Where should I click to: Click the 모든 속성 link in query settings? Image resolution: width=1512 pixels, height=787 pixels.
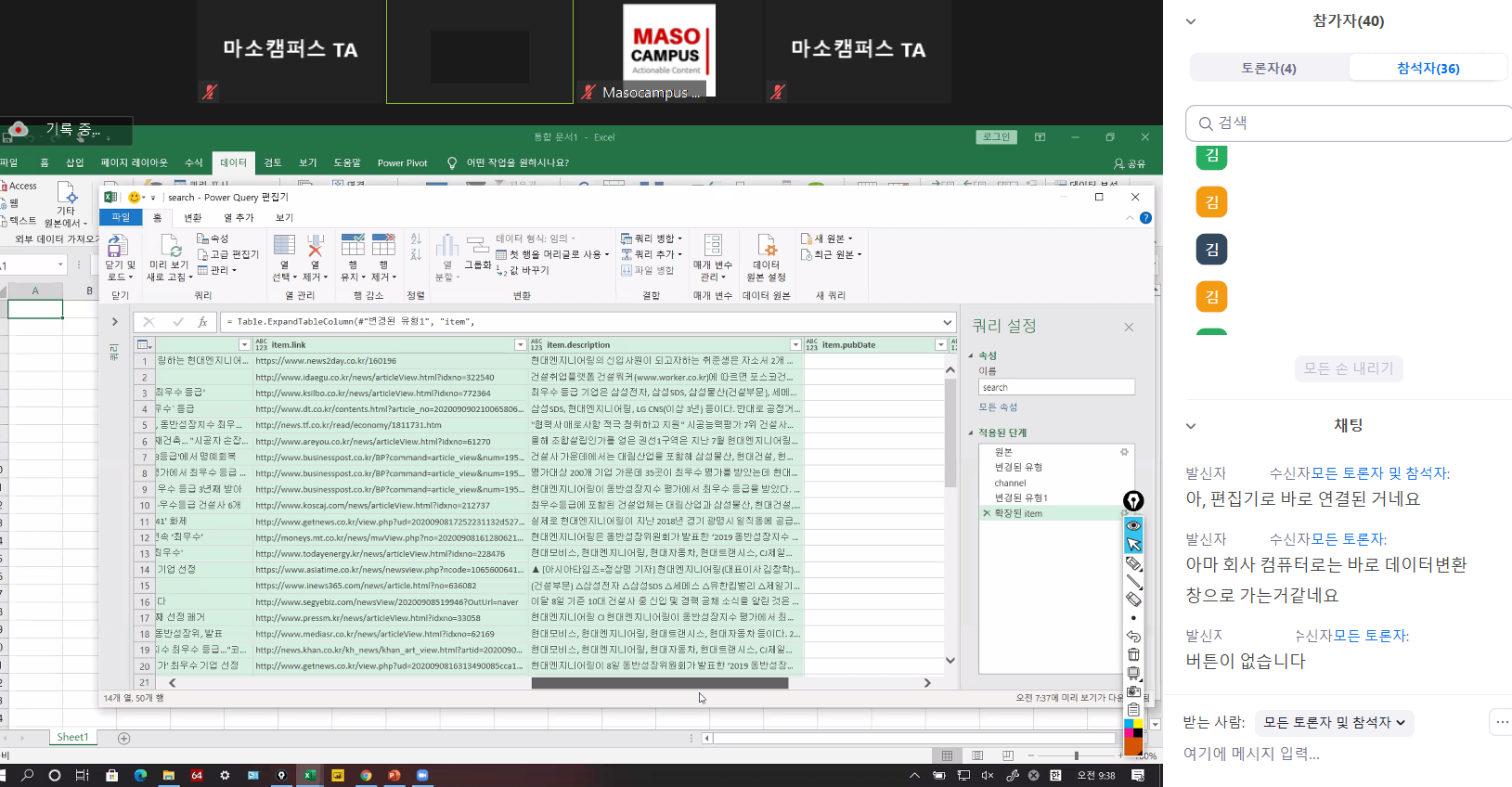click(x=998, y=407)
